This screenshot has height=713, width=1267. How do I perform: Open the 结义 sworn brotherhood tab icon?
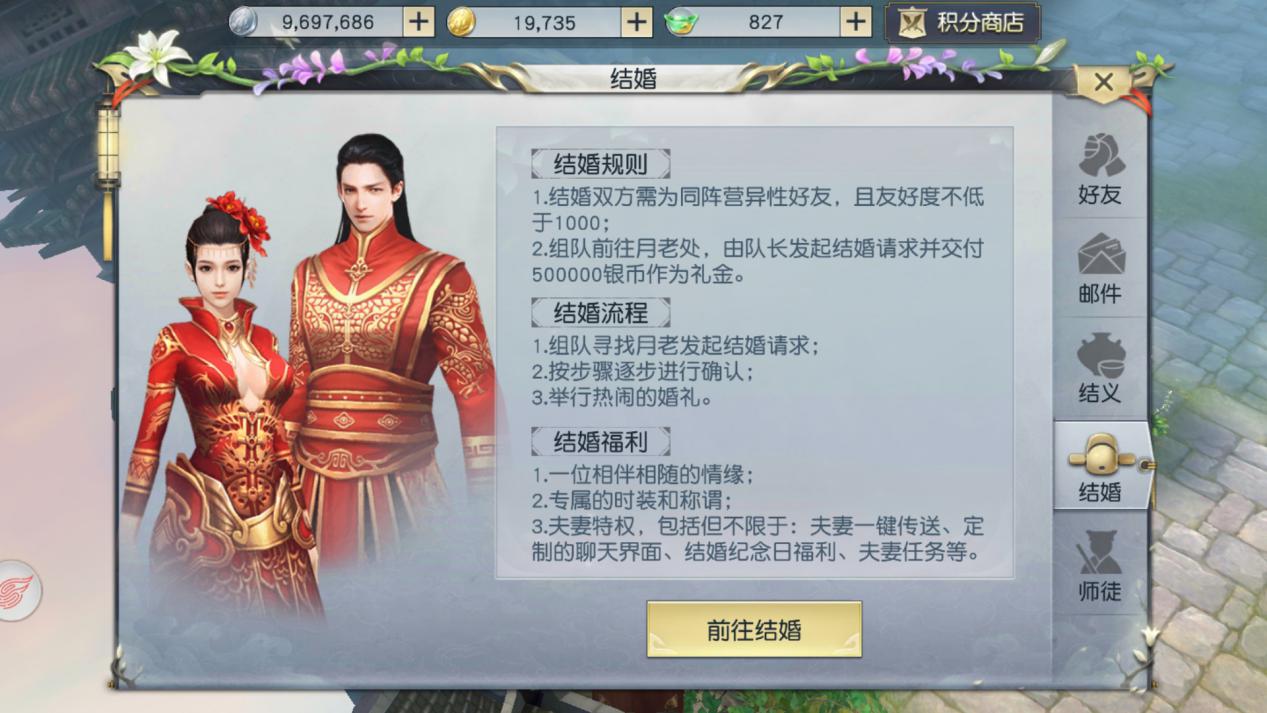coord(1100,367)
